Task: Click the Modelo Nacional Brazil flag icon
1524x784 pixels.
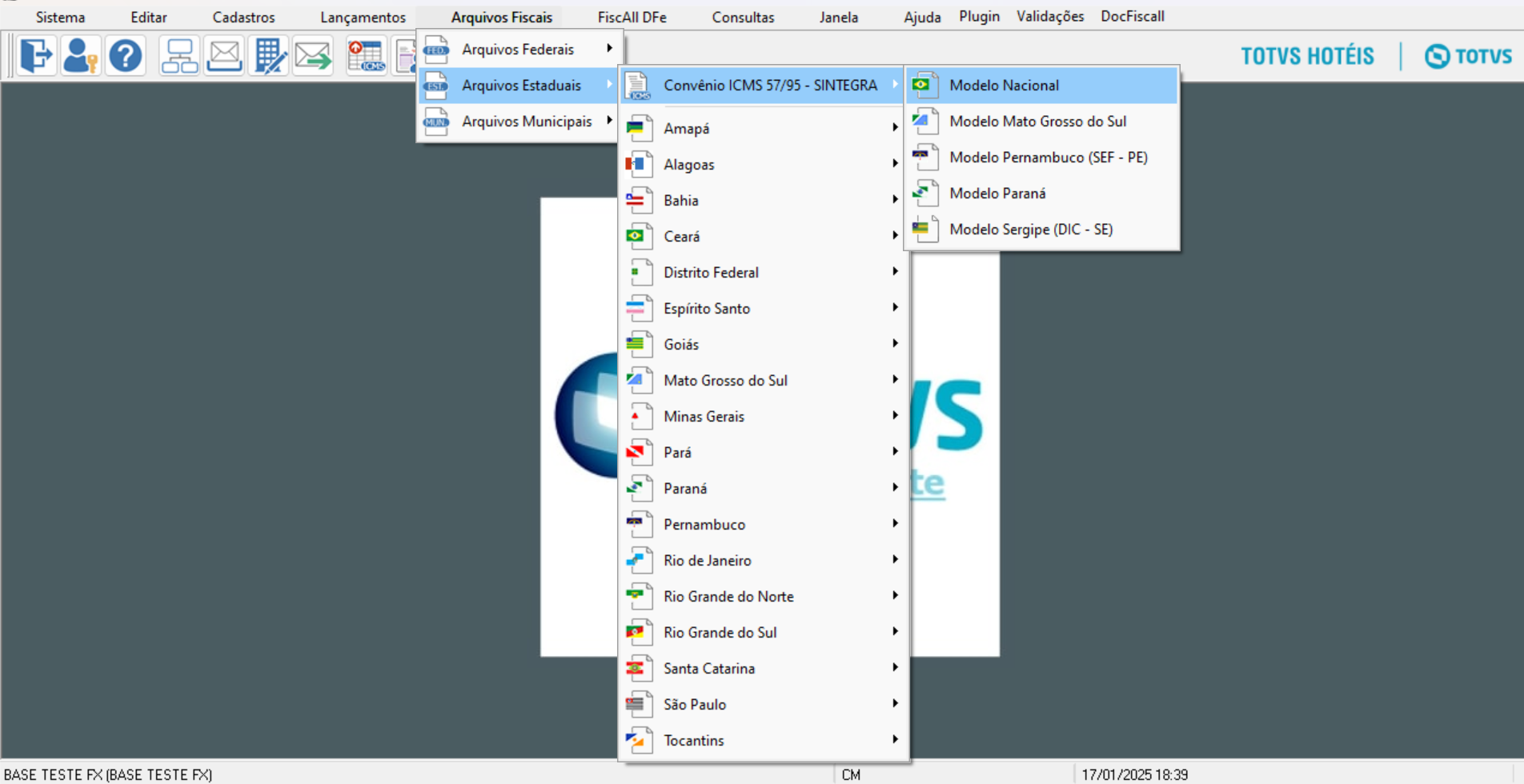Action: [925, 85]
